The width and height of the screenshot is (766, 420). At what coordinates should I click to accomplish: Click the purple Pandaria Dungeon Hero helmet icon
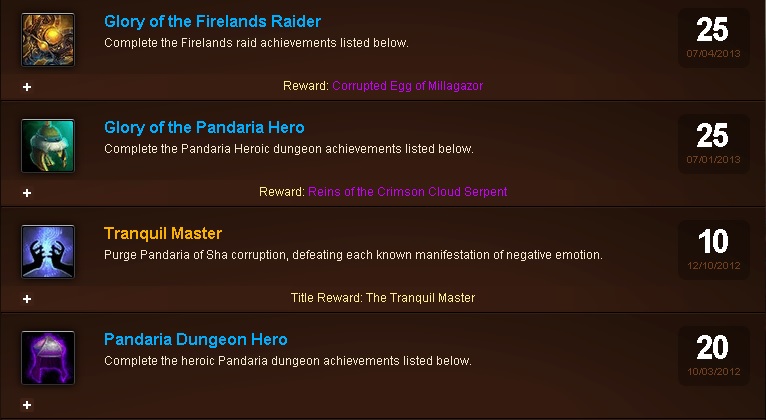[48, 357]
